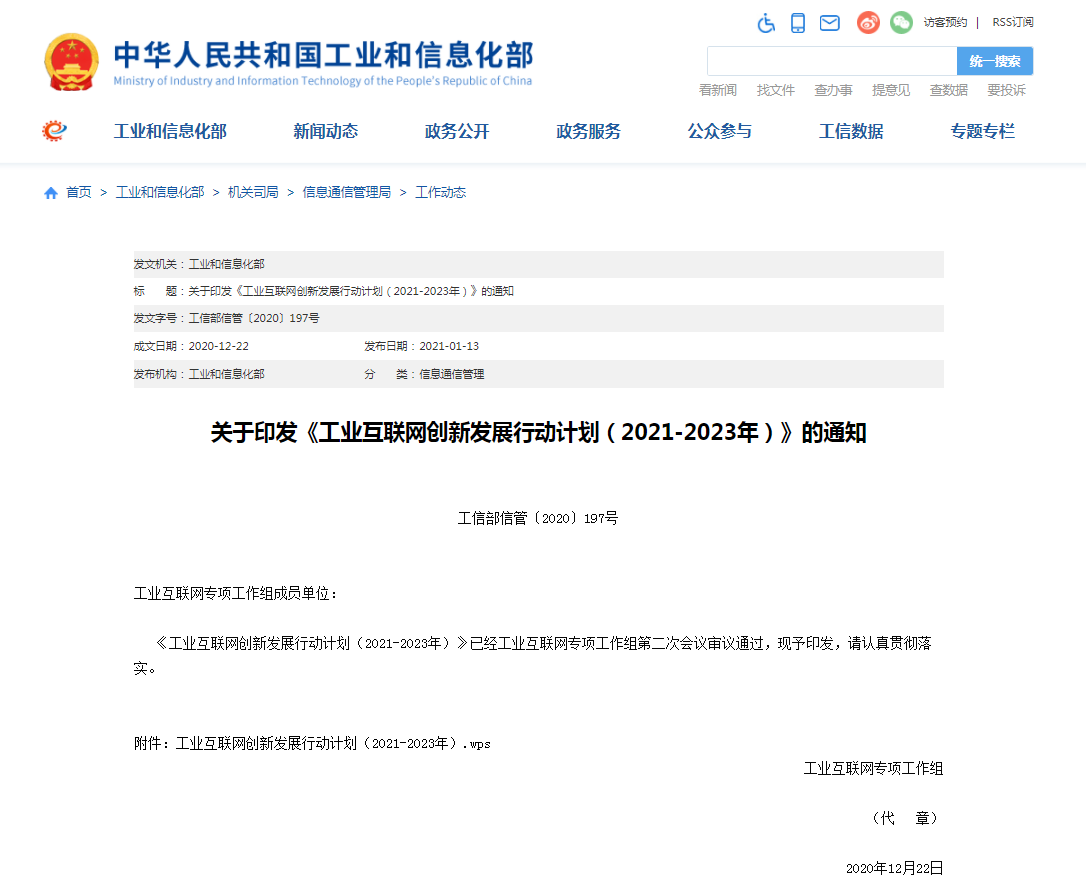This screenshot has width=1086, height=887.
Task: Open the 专题专栏 navigation item
Action: tap(982, 131)
